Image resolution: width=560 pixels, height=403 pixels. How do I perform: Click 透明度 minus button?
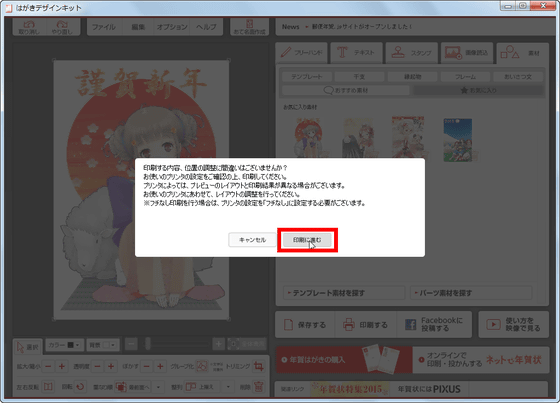tap(97, 366)
